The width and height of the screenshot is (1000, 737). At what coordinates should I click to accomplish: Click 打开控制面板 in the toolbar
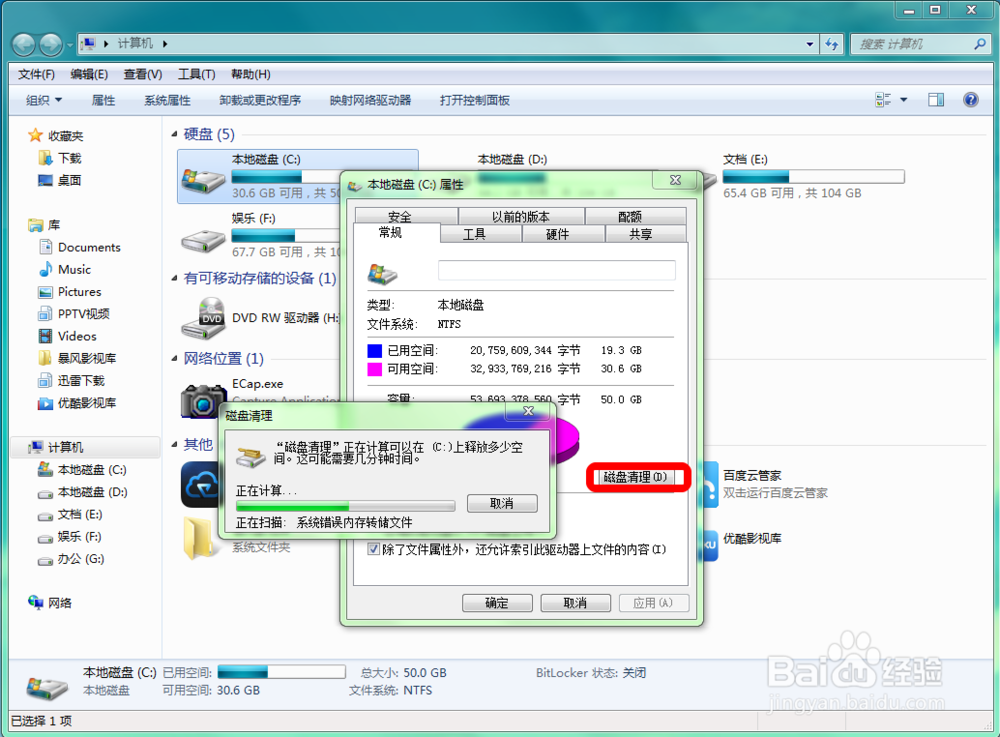[474, 100]
